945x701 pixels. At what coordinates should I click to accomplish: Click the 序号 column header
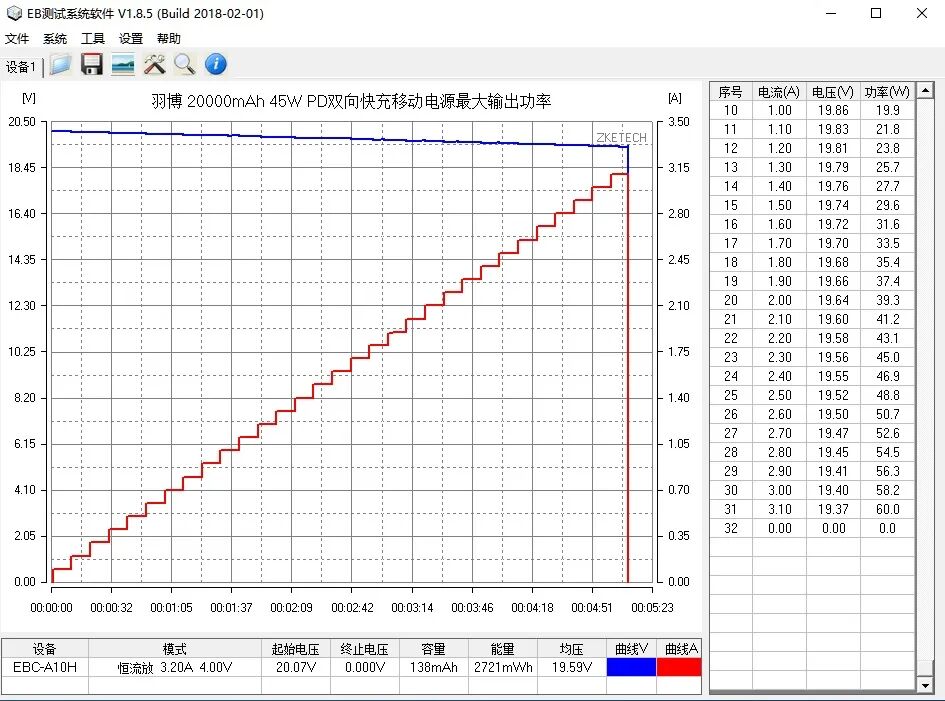pyautogui.click(x=730, y=92)
